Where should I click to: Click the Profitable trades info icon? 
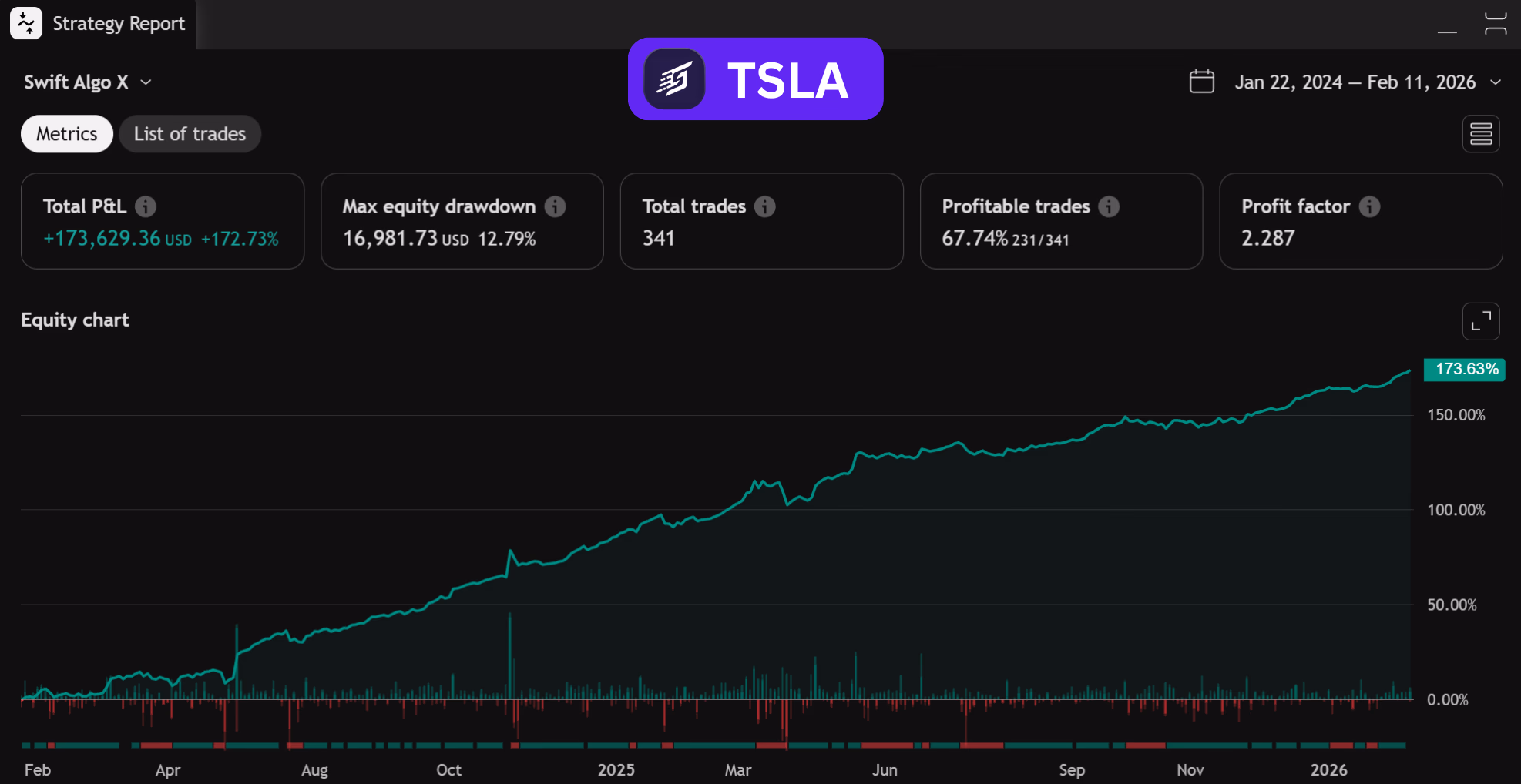[x=1109, y=206]
